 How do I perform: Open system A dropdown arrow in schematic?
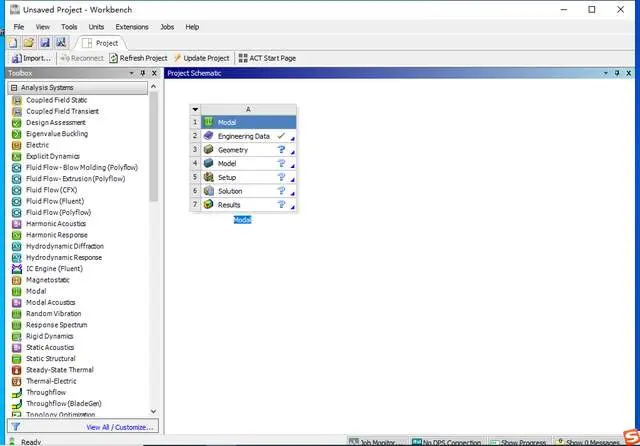195,109
